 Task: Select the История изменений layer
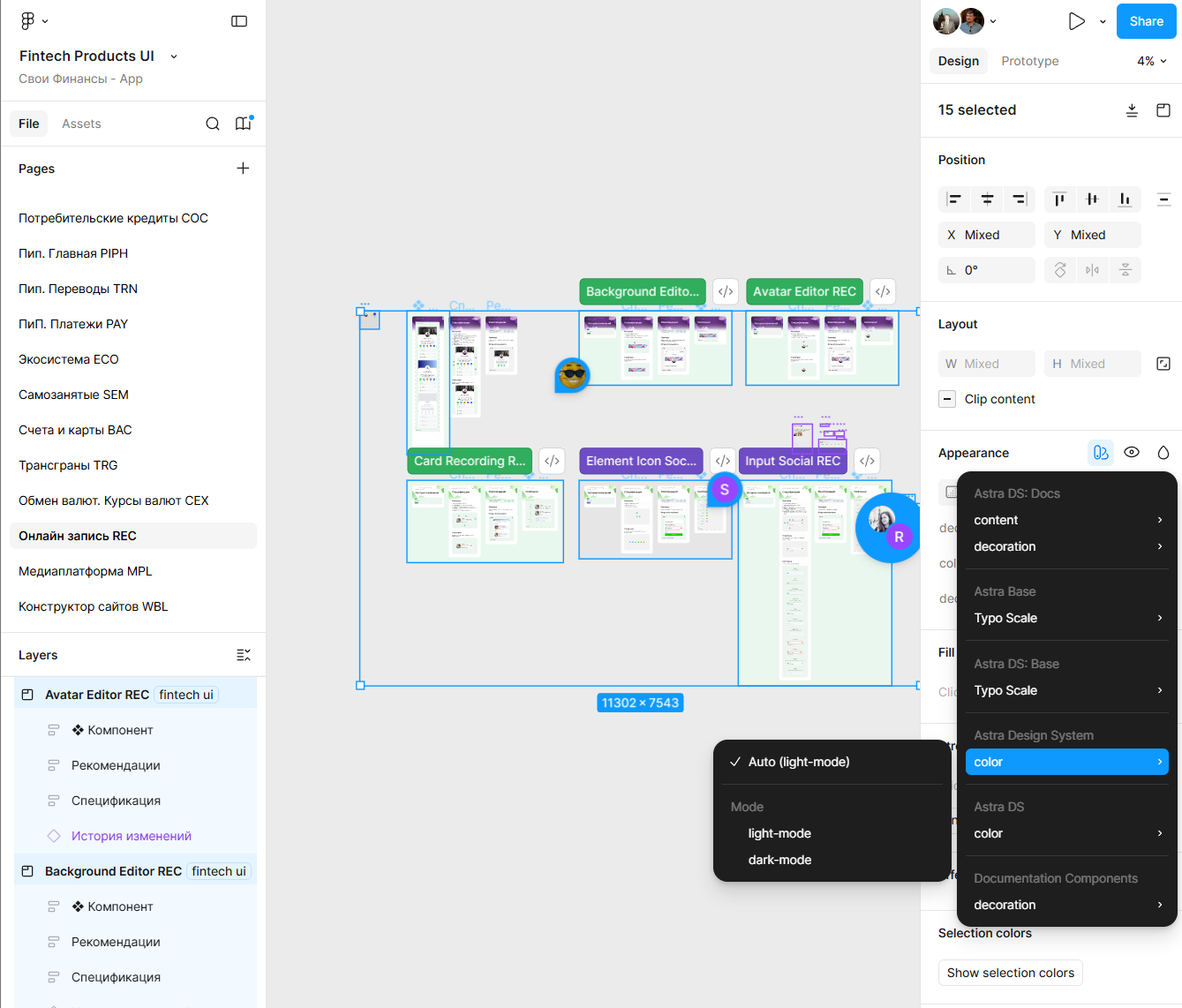(x=132, y=836)
